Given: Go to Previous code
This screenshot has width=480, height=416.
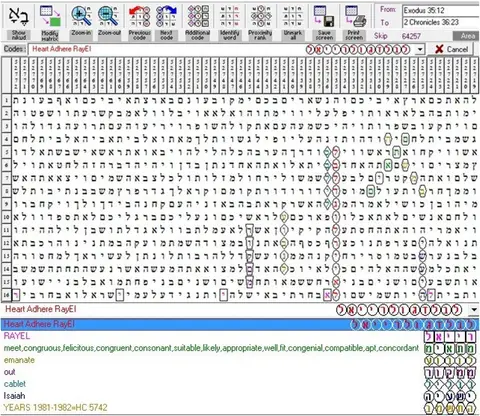Looking at the screenshot, I should 139,16.
